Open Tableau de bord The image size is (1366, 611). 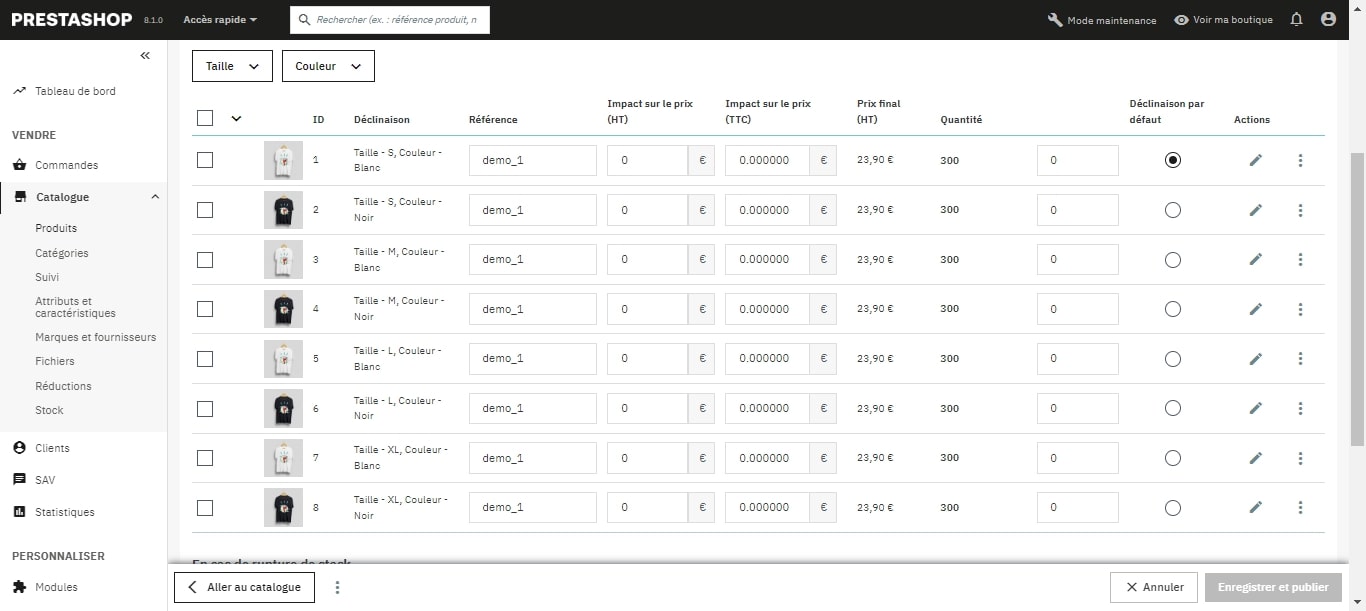pos(75,91)
